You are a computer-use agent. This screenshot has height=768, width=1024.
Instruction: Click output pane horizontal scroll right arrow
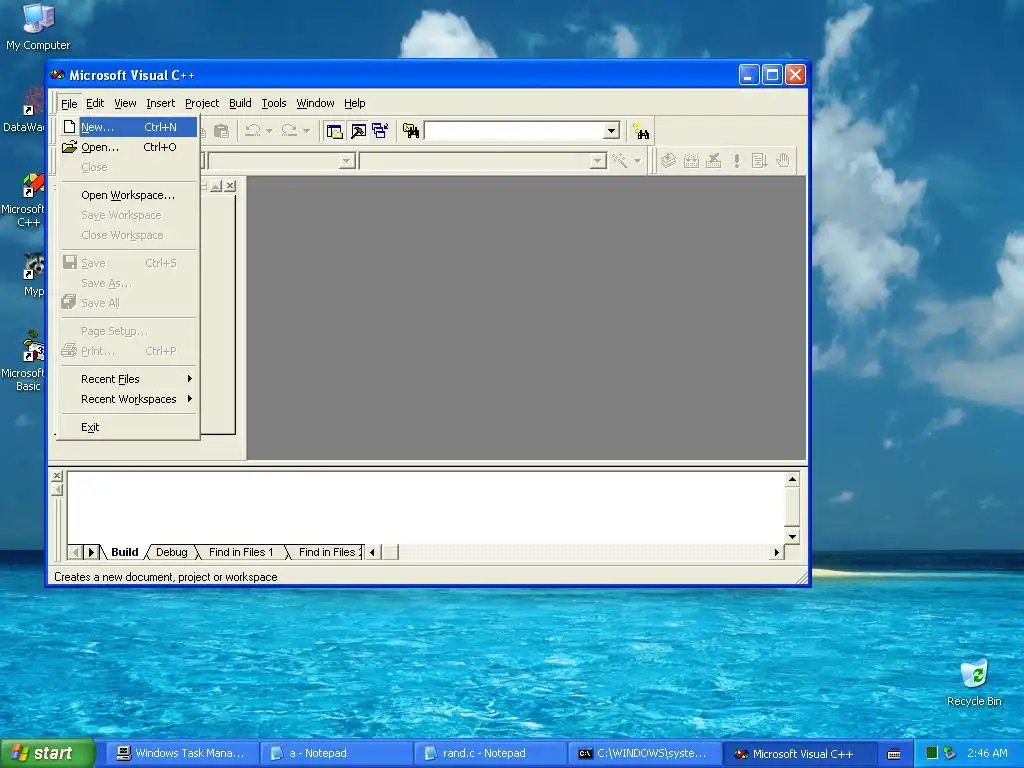pos(776,552)
